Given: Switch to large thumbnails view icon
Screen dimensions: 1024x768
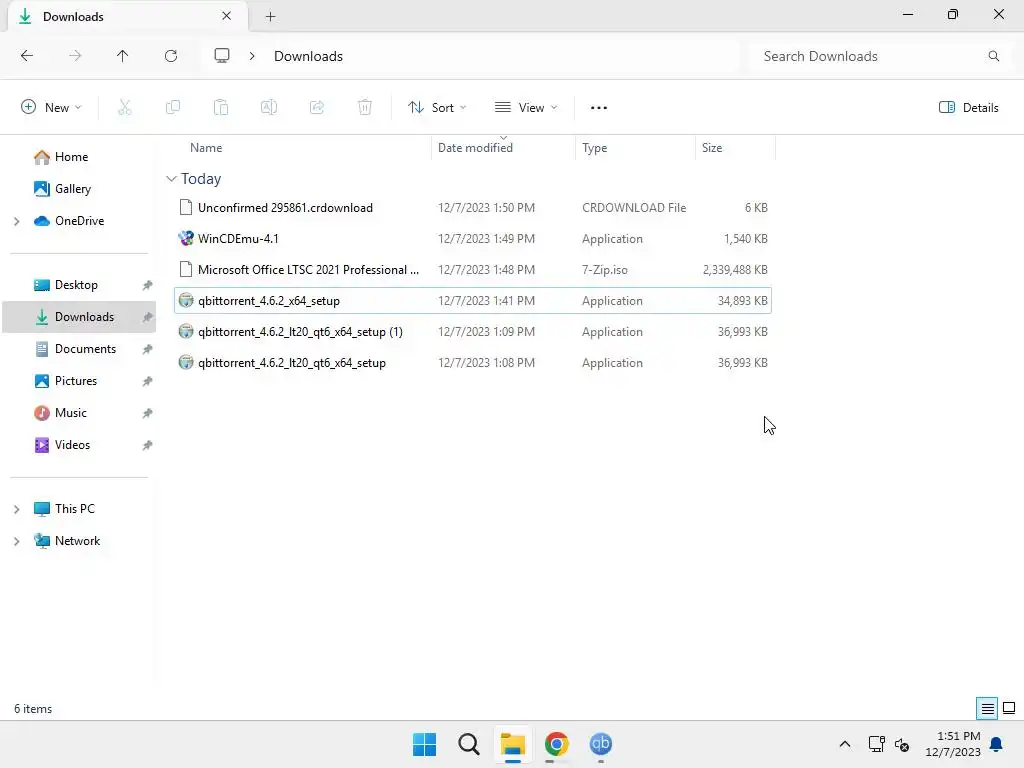Looking at the screenshot, I should [x=1009, y=708].
